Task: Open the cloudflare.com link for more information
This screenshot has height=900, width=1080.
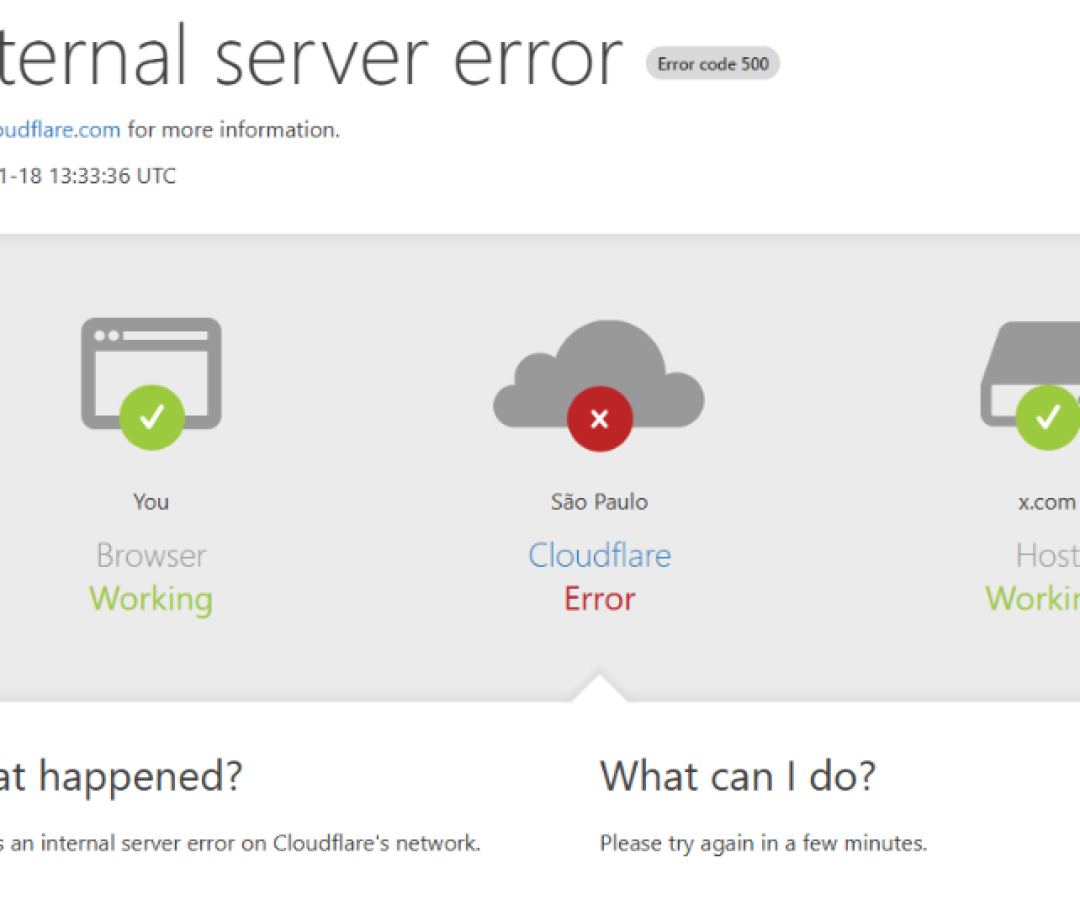Action: (x=60, y=130)
